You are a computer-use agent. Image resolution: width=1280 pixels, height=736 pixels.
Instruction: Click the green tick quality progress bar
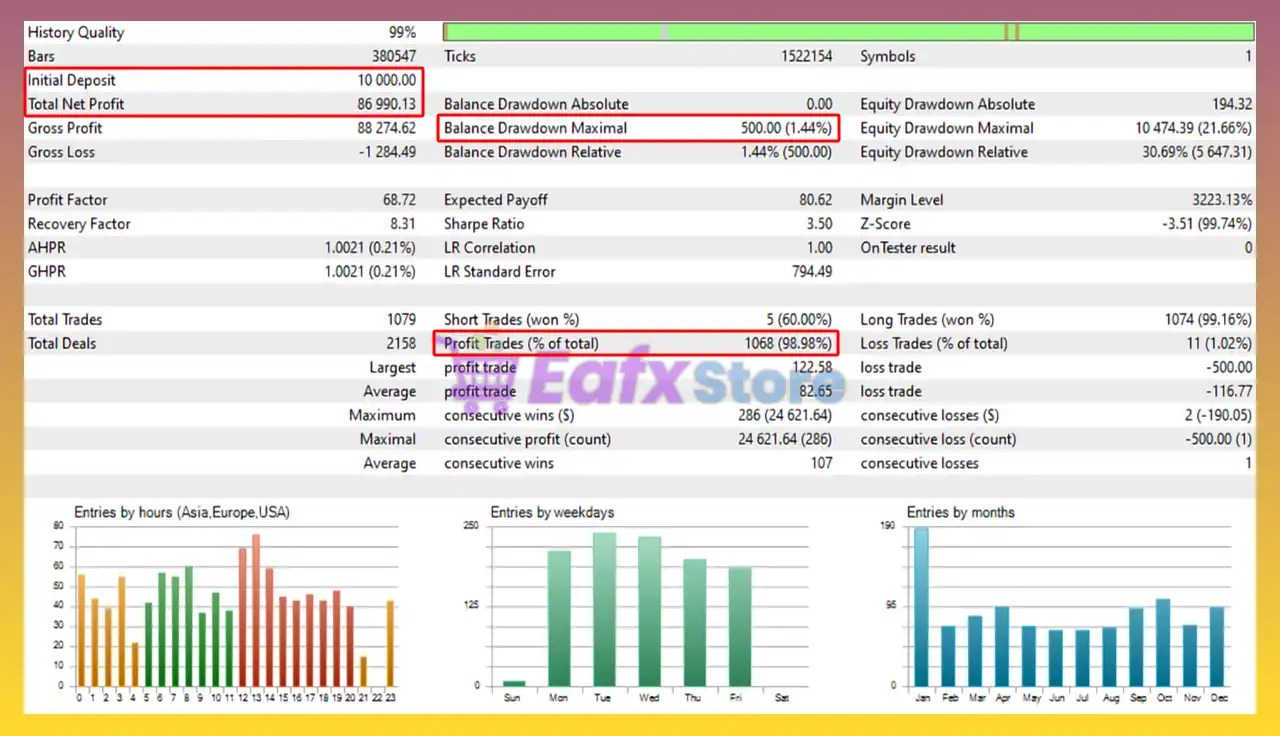tap(850, 30)
